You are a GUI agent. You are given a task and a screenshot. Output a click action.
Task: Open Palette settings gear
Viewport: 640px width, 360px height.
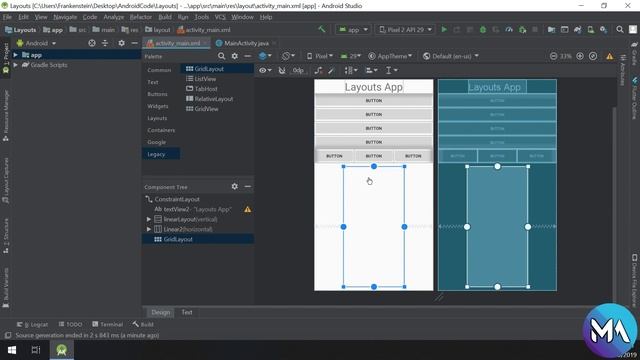[234, 56]
